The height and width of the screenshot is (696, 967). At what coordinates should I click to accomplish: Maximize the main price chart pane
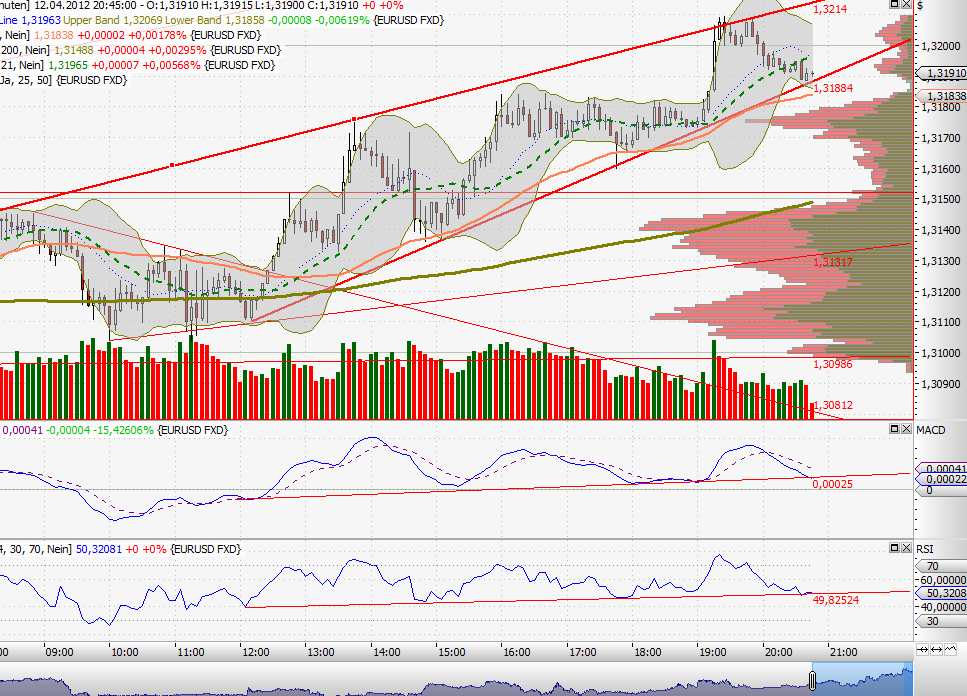click(x=894, y=4)
